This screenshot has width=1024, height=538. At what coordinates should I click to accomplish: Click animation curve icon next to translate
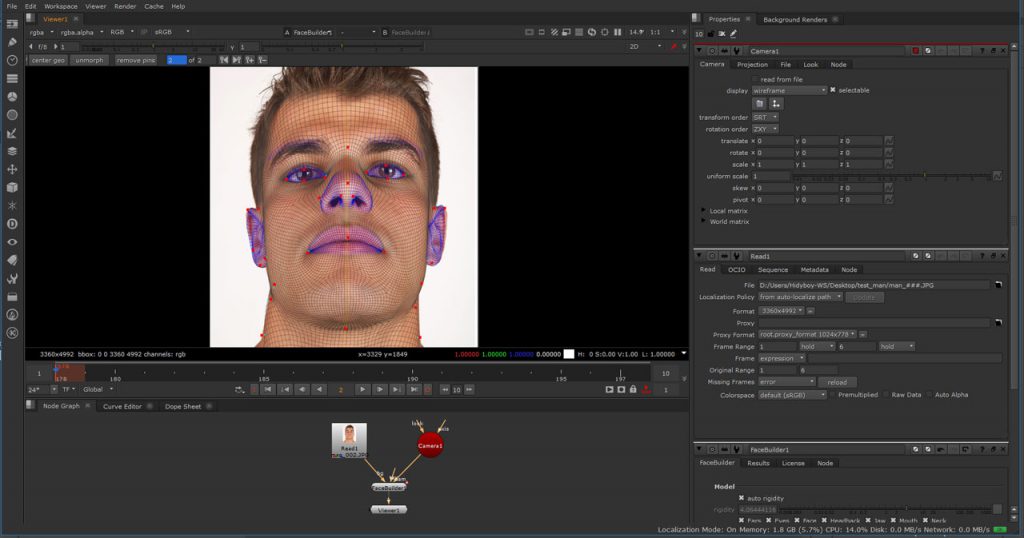coord(889,141)
